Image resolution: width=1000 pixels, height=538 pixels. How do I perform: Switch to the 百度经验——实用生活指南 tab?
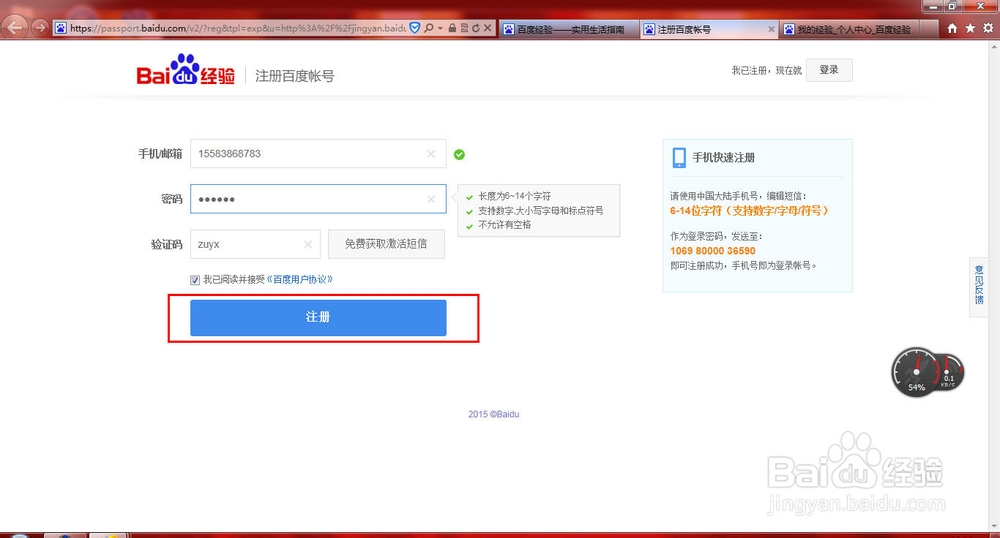(x=570, y=29)
